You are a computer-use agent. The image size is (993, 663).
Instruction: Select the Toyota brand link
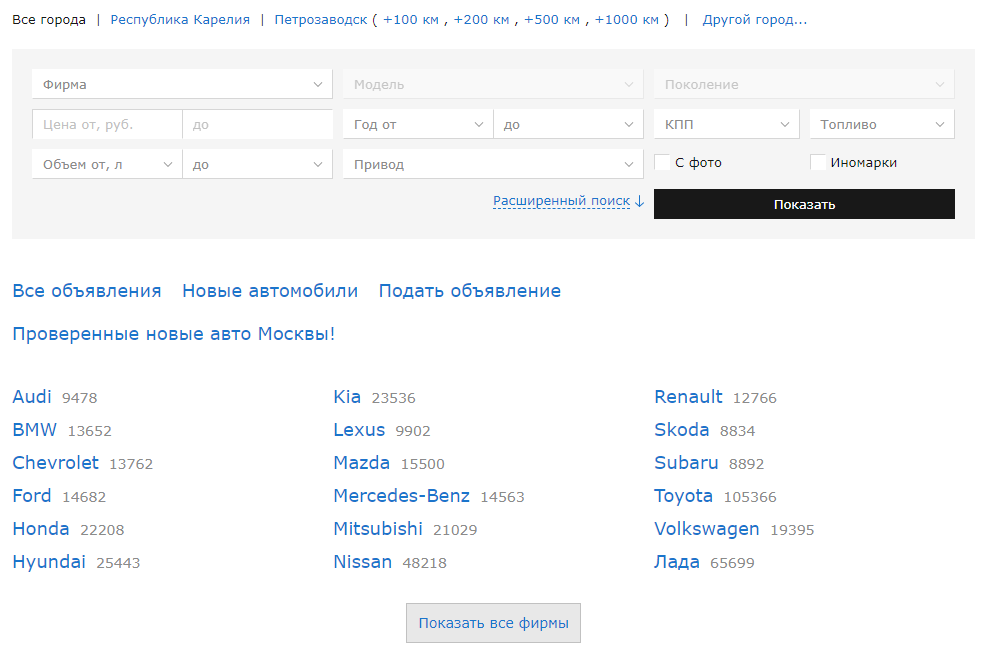[683, 496]
